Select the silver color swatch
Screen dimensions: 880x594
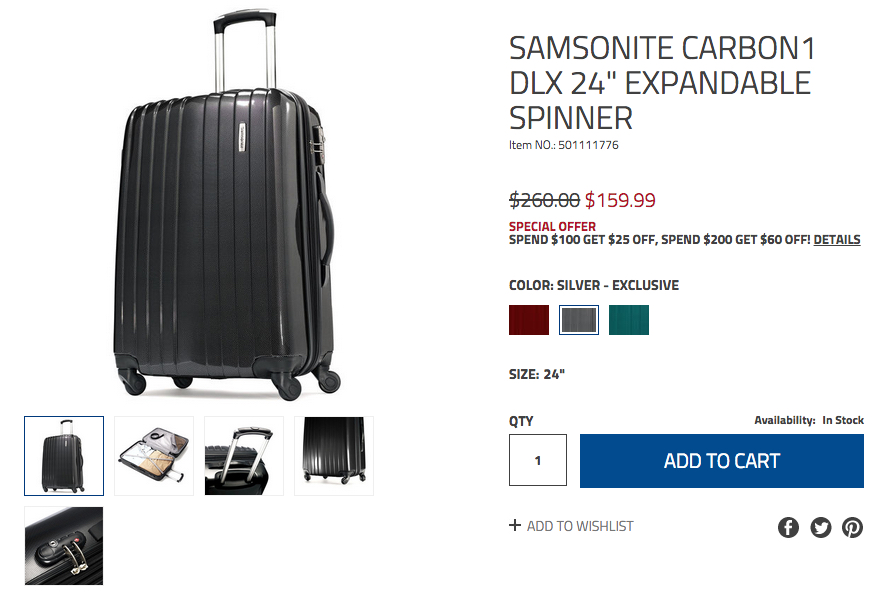(x=579, y=320)
